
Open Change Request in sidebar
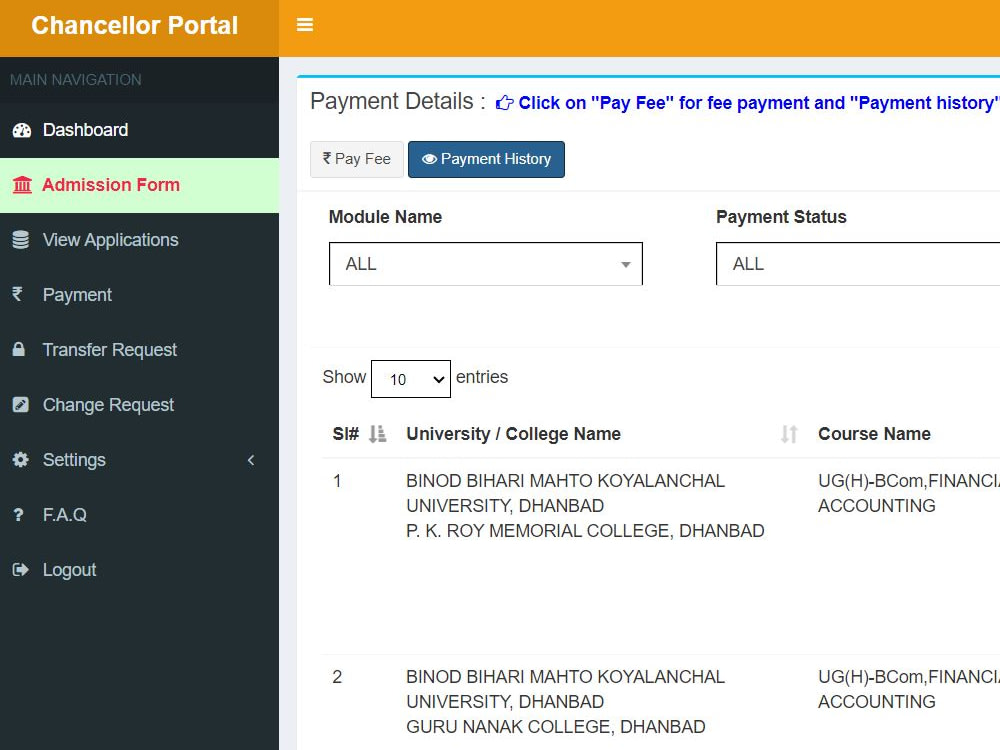[139, 404]
